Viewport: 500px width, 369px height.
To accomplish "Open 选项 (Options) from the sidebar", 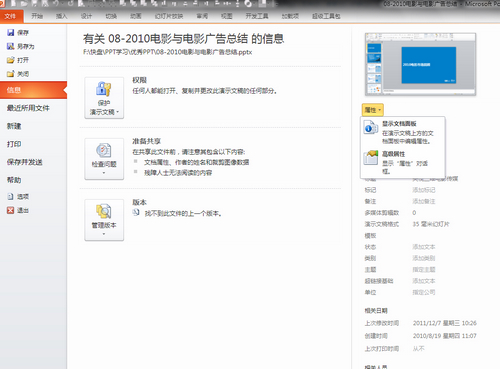I will pyautogui.click(x=18, y=197).
